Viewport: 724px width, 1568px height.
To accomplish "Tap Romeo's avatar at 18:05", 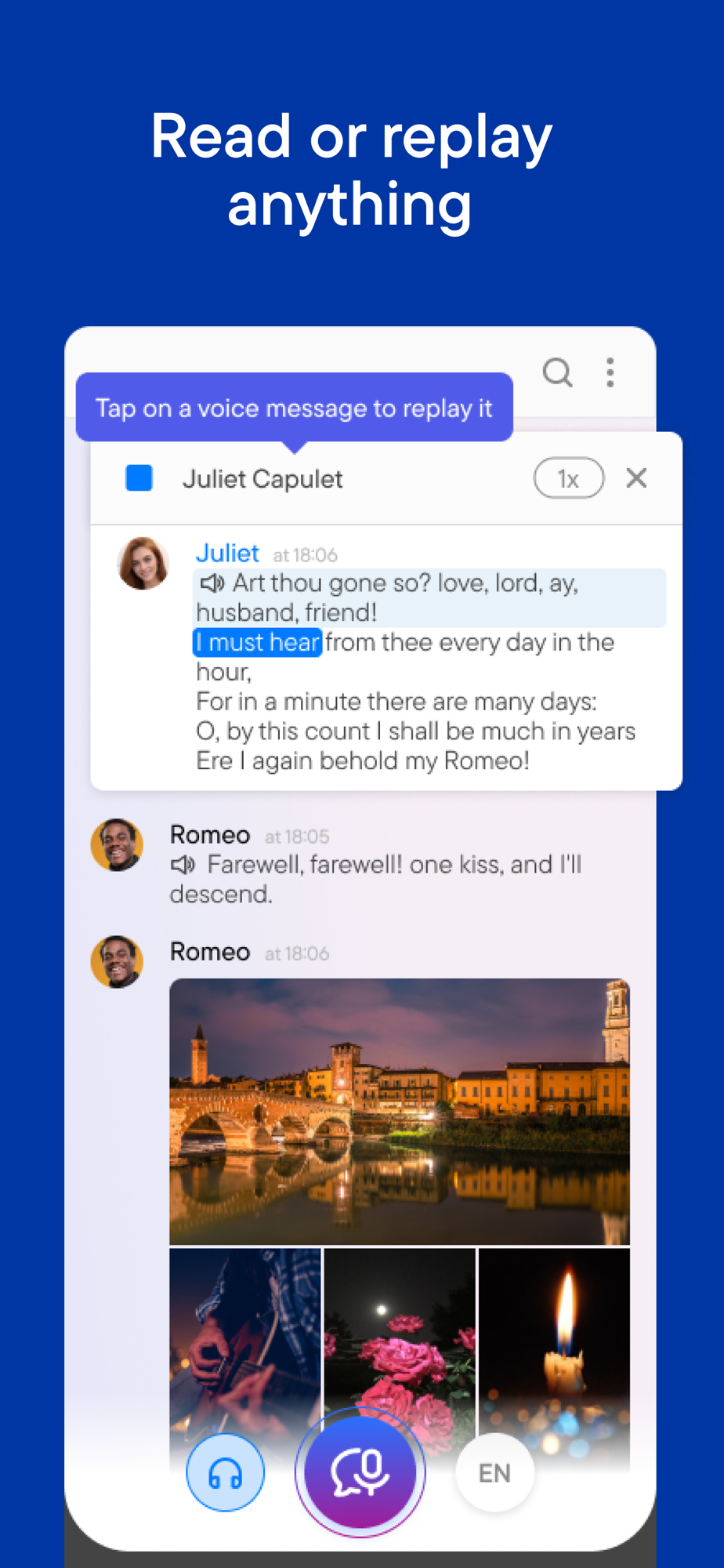I will [x=117, y=845].
